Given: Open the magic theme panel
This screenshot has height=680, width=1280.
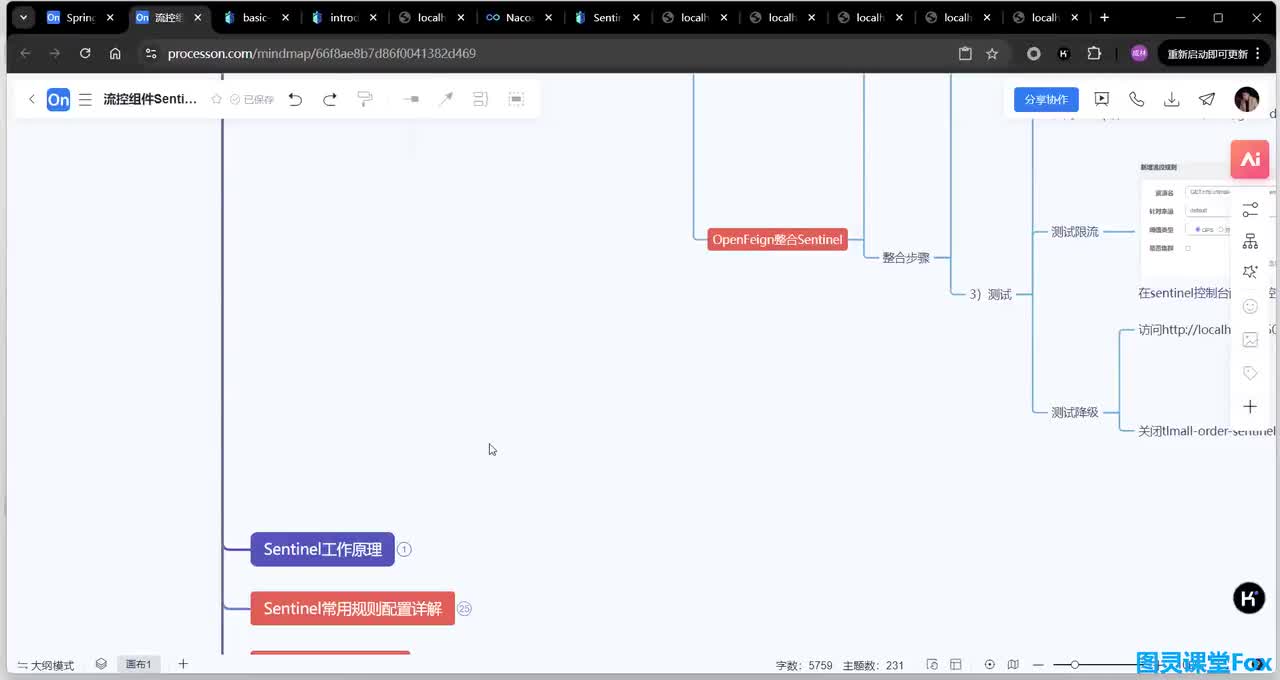Looking at the screenshot, I should click(1250, 272).
